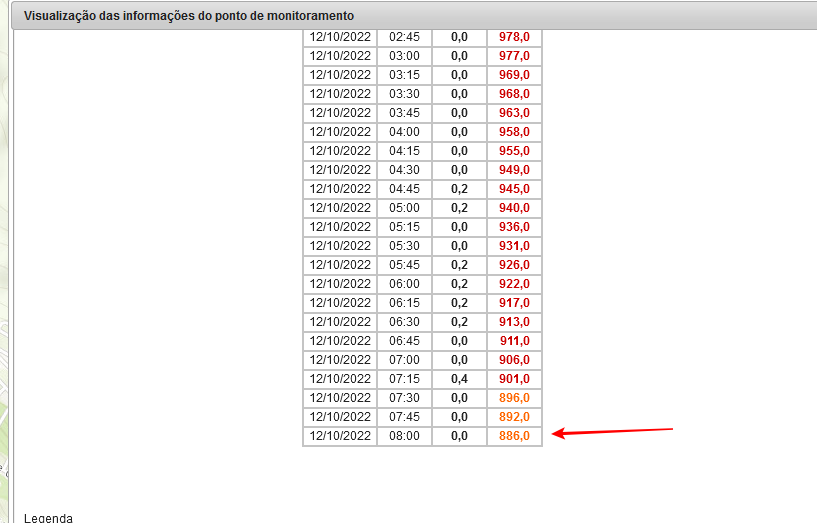Select the orange 896,0 value cell
Screen dimensions: 817x523
[514, 398]
